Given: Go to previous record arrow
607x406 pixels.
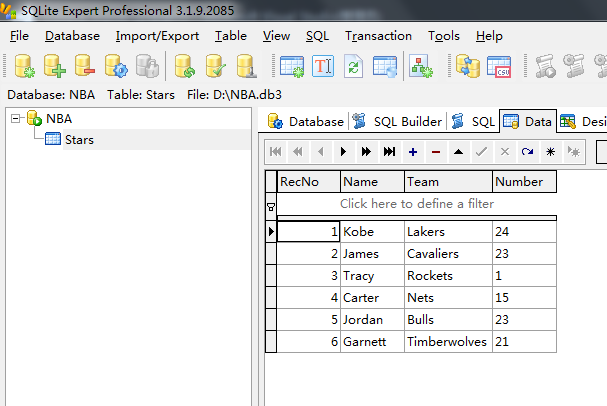Looking at the screenshot, I should (321, 152).
